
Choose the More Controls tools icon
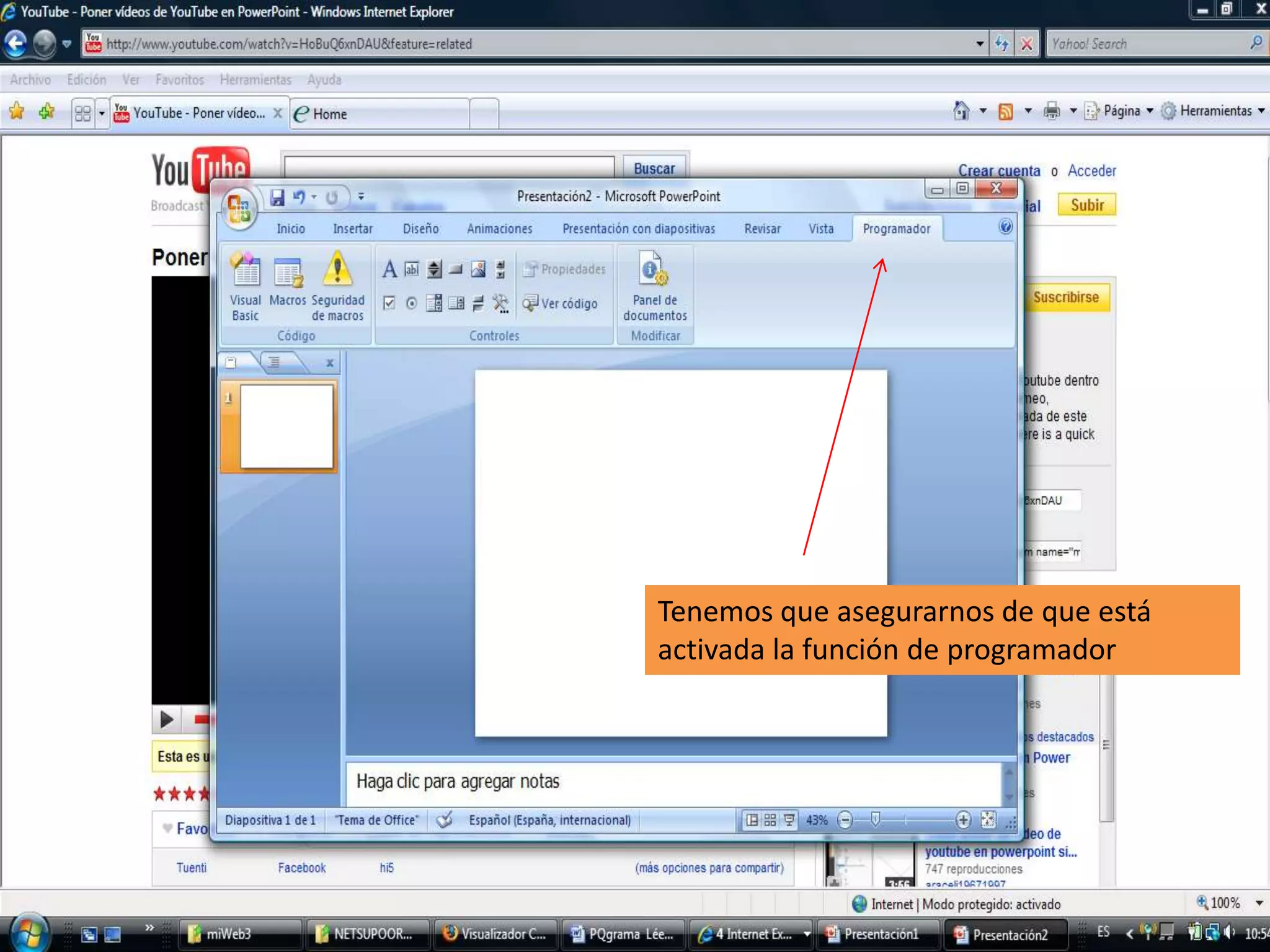point(500,303)
